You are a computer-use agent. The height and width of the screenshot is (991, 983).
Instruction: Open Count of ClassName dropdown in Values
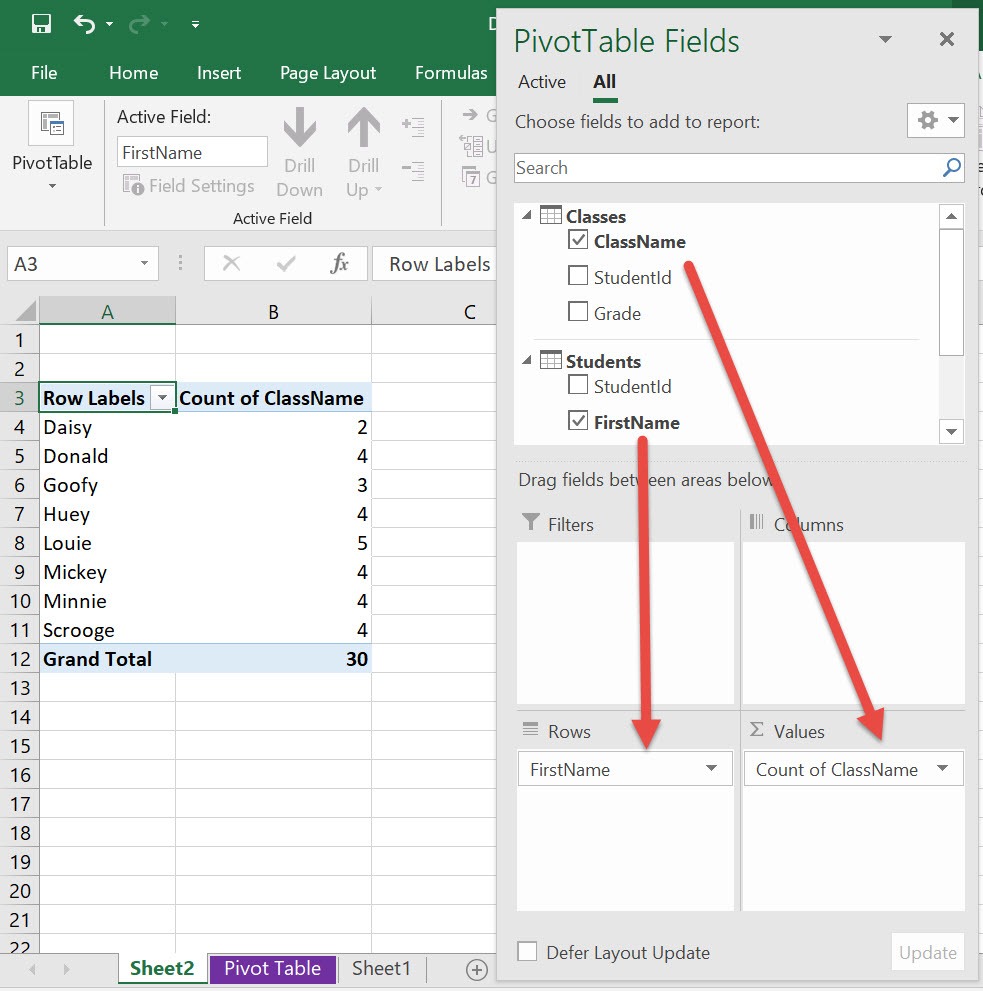click(943, 769)
